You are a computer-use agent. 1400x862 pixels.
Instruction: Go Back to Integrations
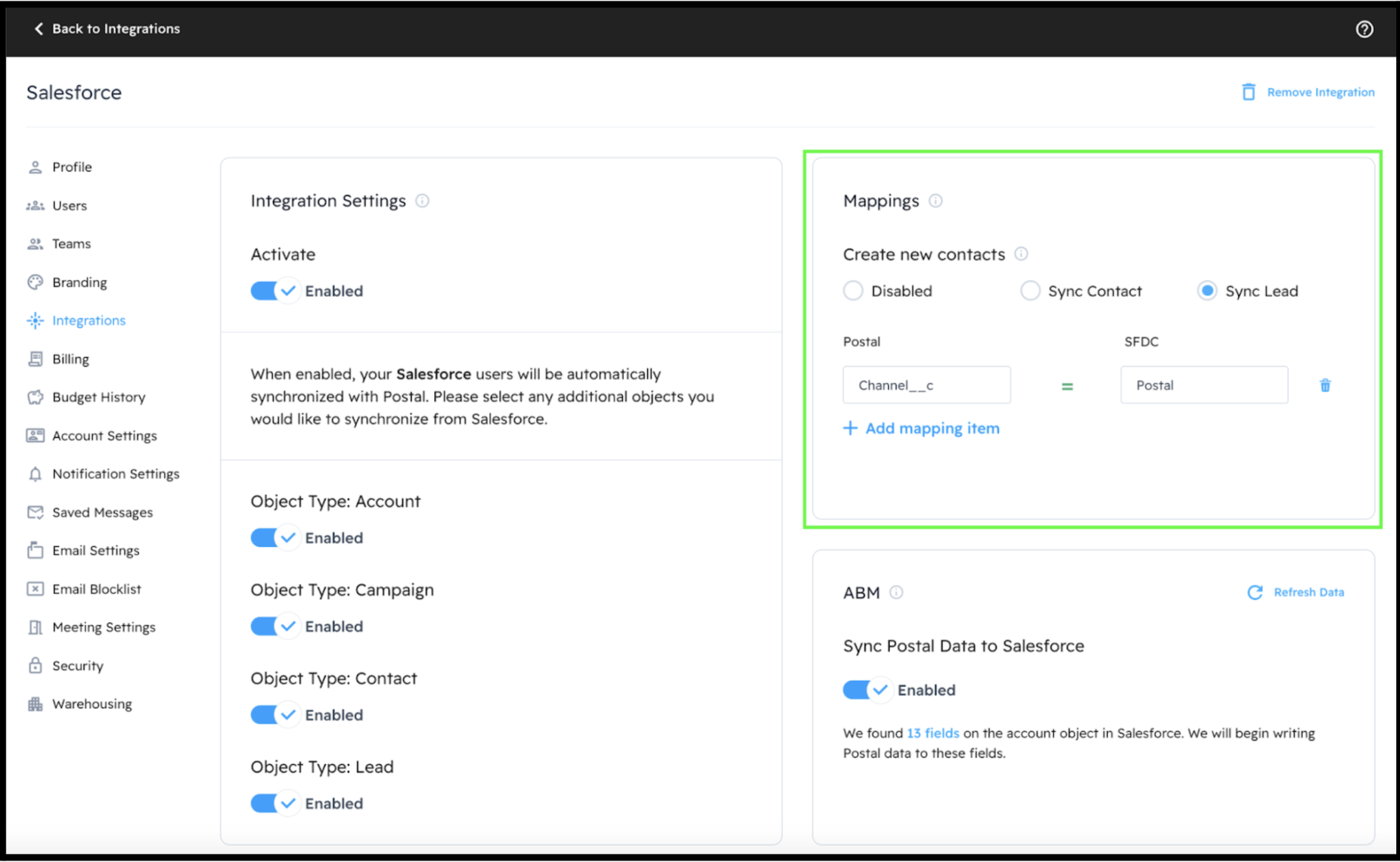click(x=107, y=29)
